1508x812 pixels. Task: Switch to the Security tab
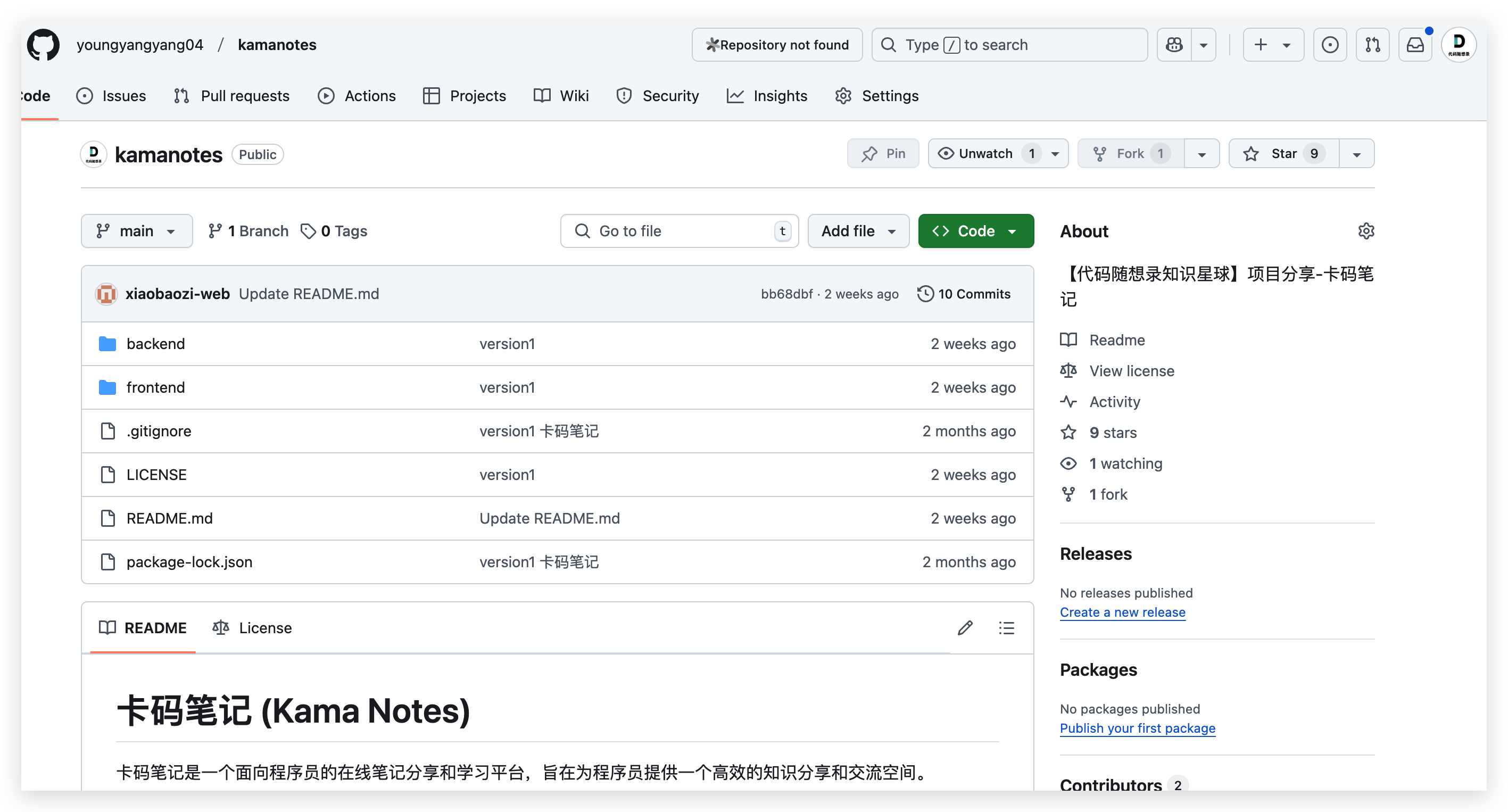tap(657, 95)
